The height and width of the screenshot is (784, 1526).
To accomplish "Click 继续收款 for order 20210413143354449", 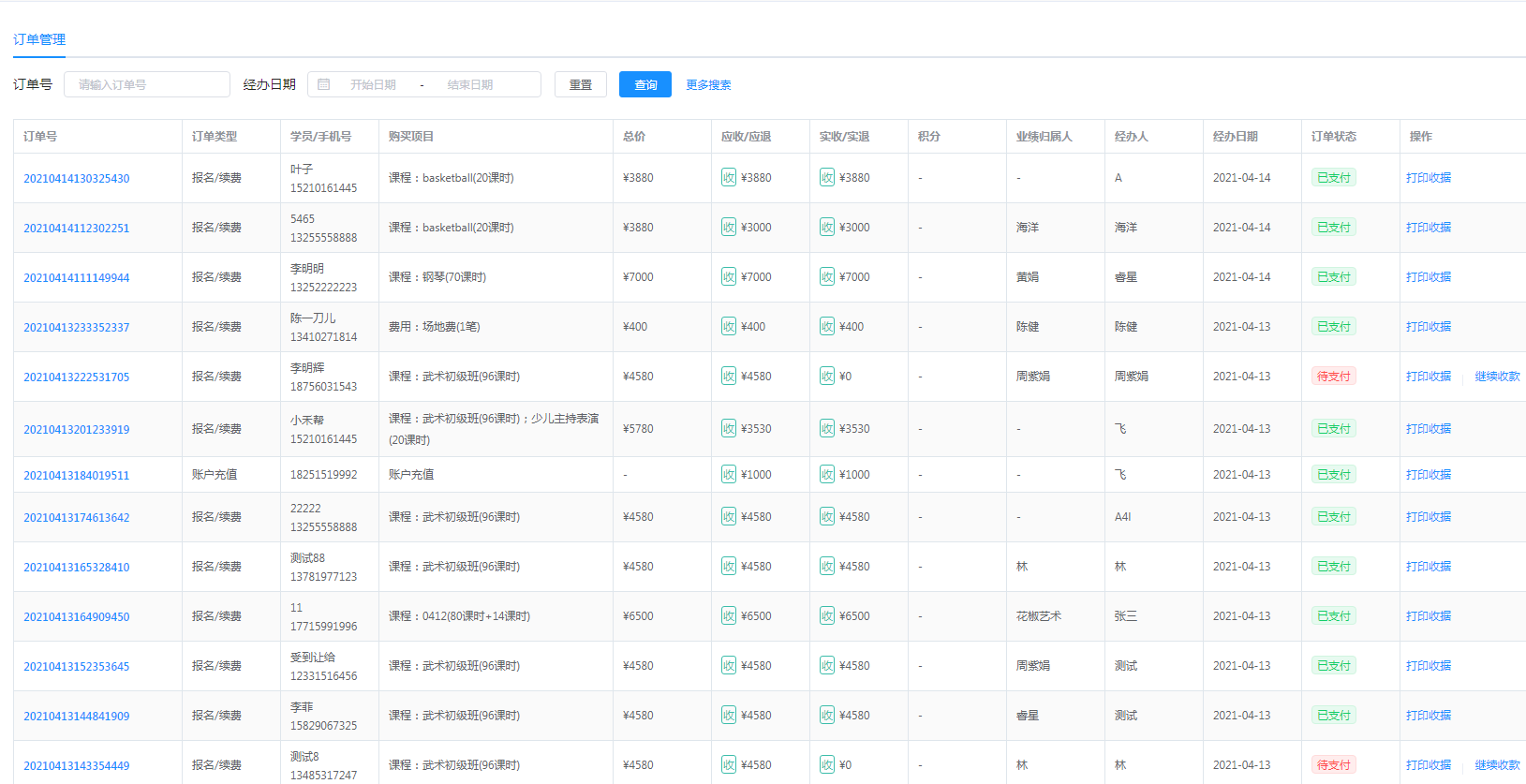I will click(1498, 764).
